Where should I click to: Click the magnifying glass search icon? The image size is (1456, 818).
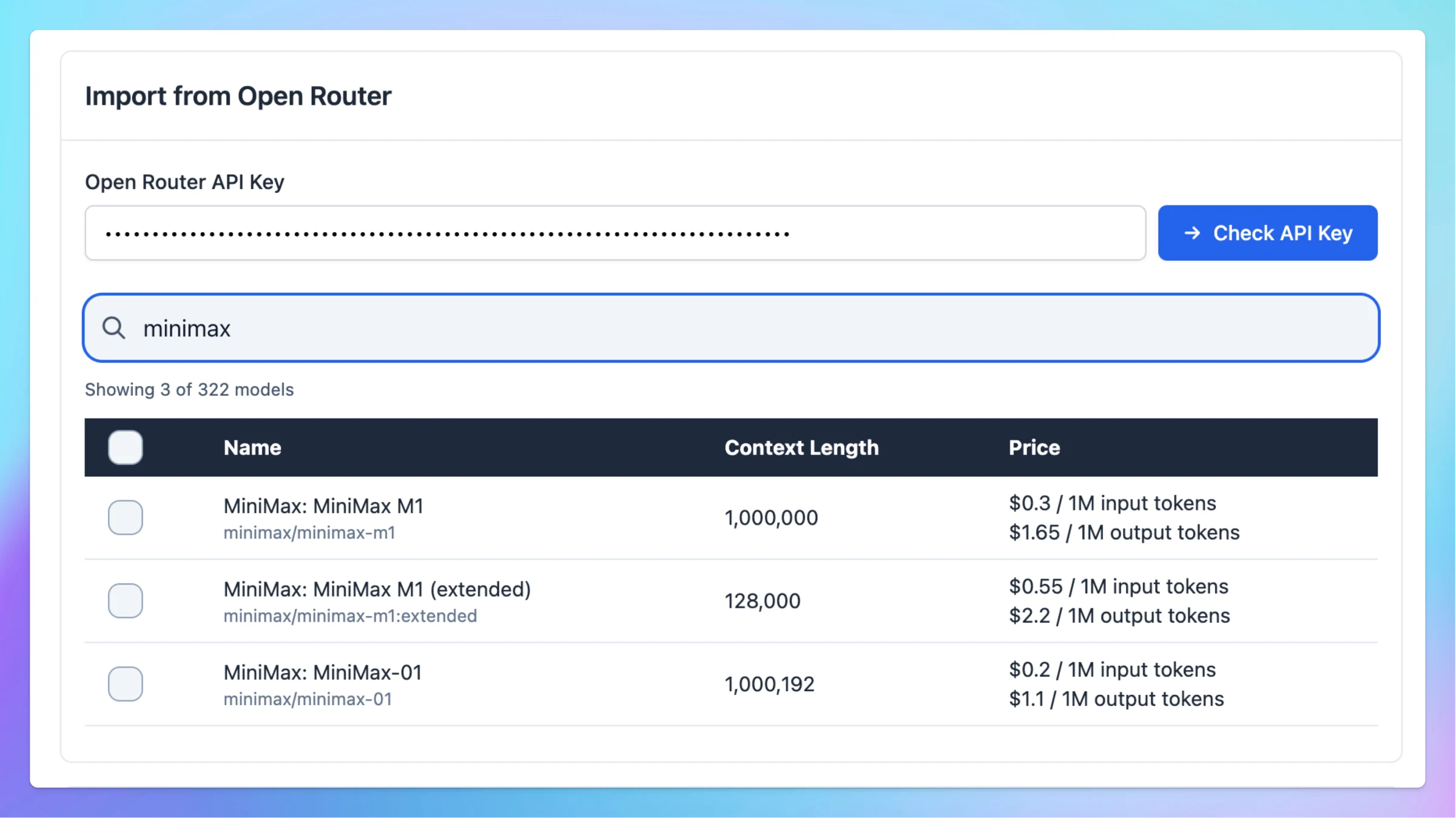tap(113, 328)
